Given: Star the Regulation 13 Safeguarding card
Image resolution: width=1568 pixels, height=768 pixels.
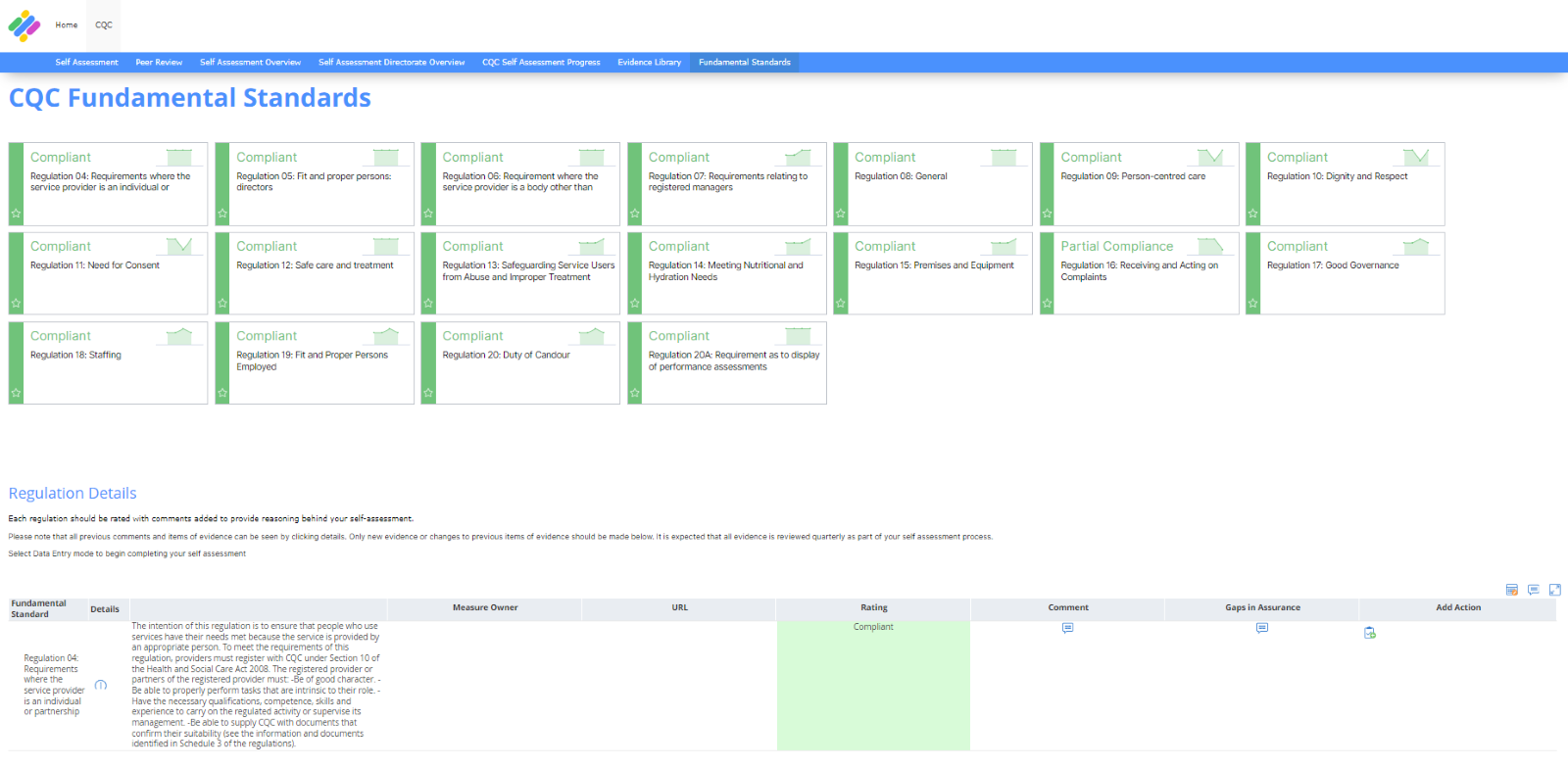Looking at the screenshot, I should tap(428, 304).
